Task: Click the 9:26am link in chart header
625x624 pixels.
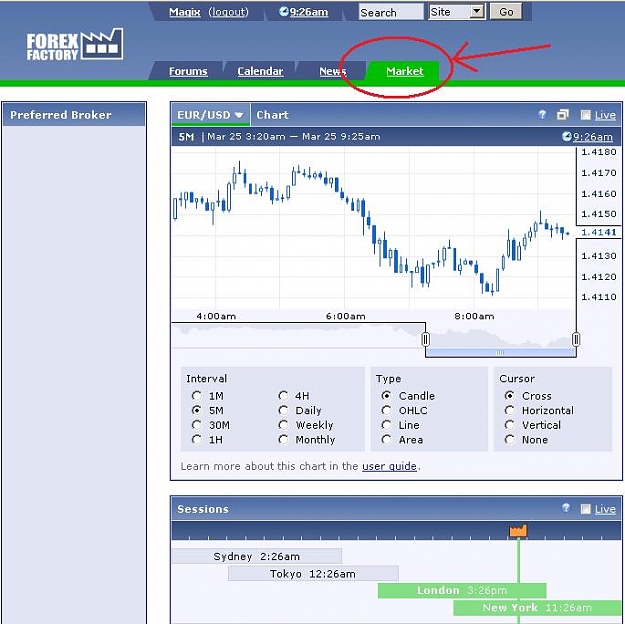Action: pos(592,137)
